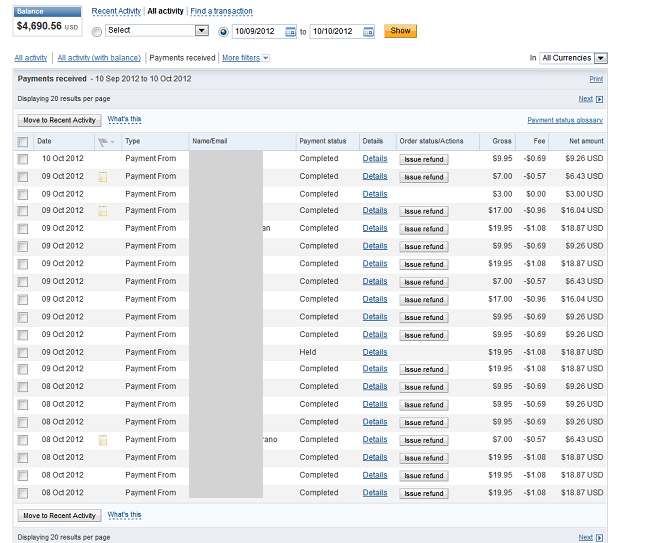Click the Held status text
This screenshot has height=543, width=661.
click(308, 352)
